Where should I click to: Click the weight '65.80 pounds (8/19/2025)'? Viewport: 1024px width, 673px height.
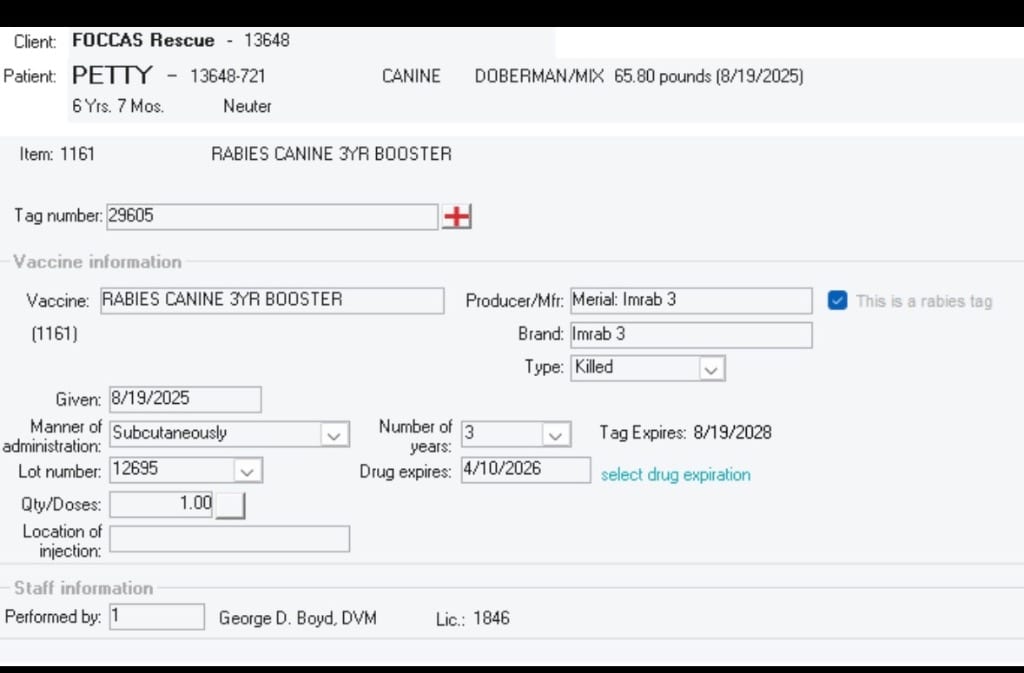click(x=709, y=76)
